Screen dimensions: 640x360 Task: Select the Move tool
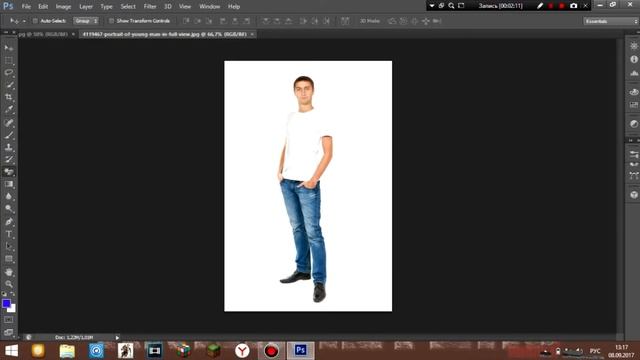[x=9, y=48]
